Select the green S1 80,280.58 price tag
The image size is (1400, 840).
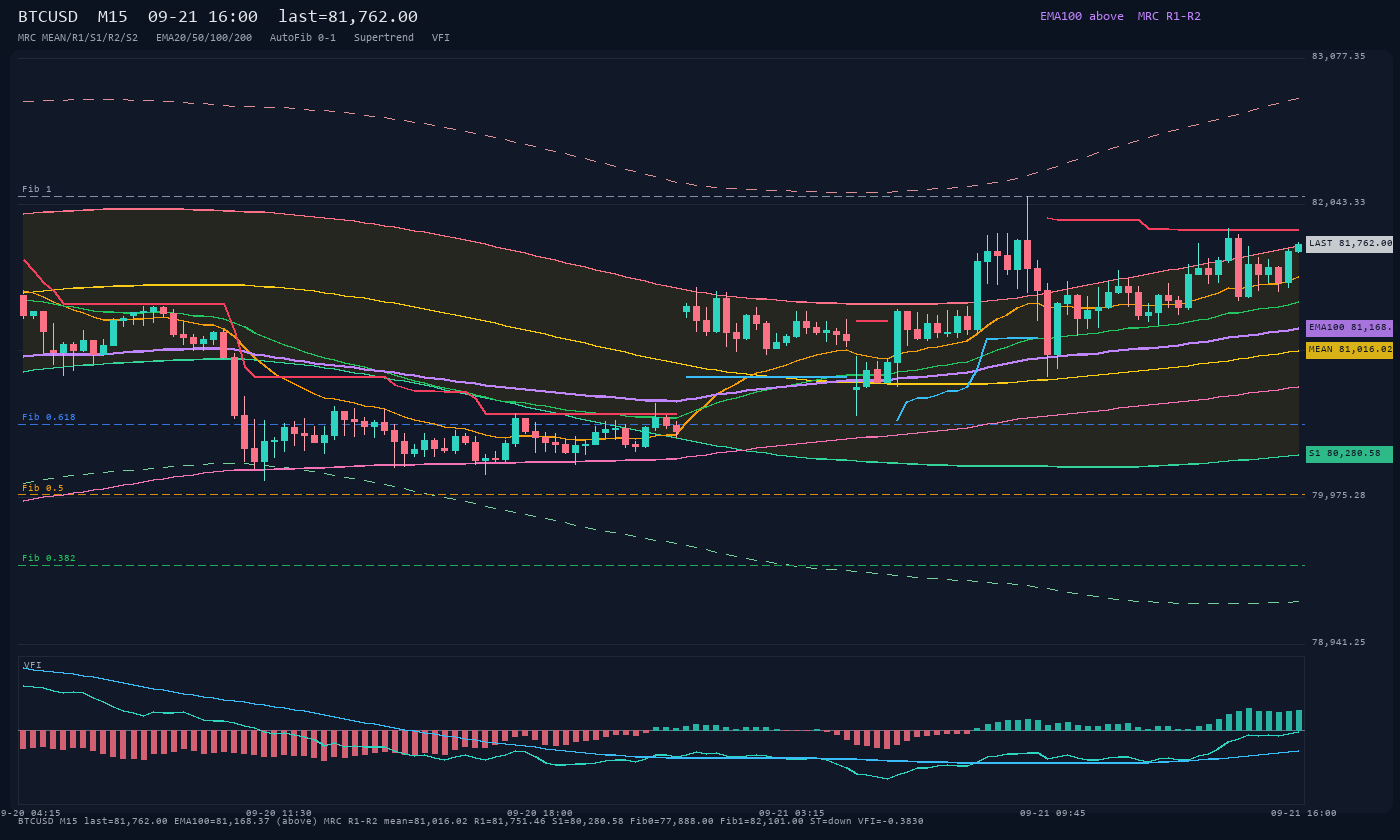click(x=1349, y=454)
